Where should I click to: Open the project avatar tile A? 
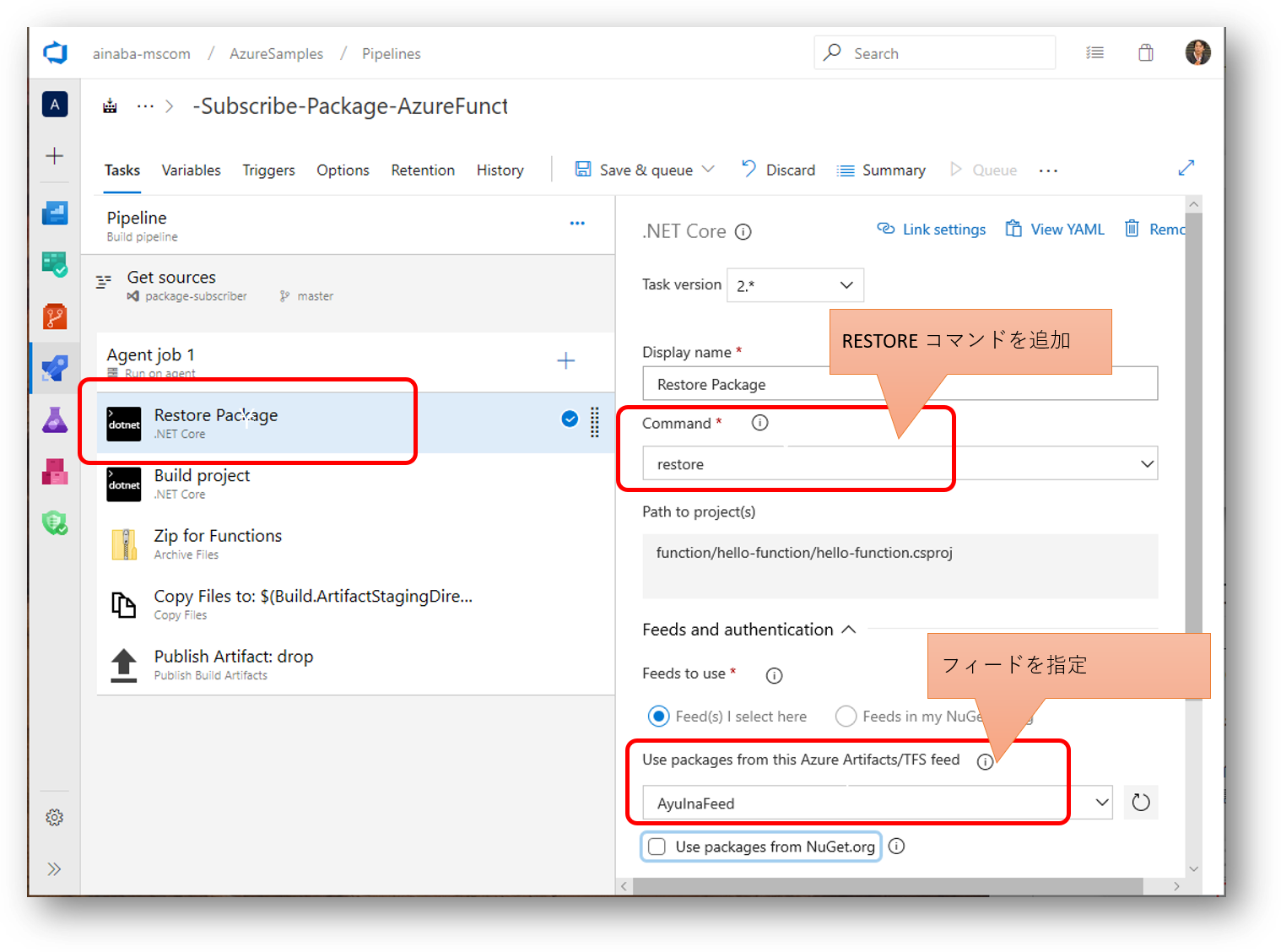click(55, 105)
